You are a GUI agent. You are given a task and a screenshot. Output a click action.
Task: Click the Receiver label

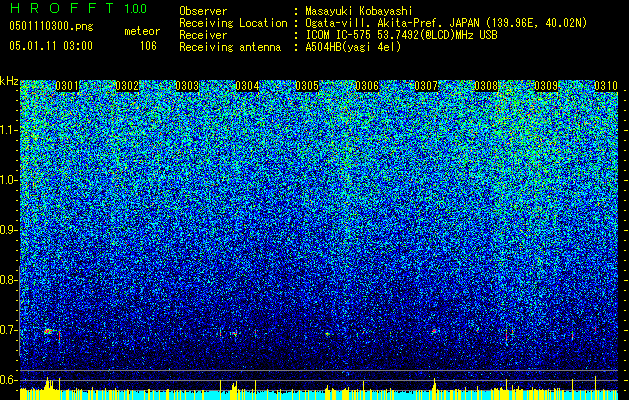coord(203,35)
